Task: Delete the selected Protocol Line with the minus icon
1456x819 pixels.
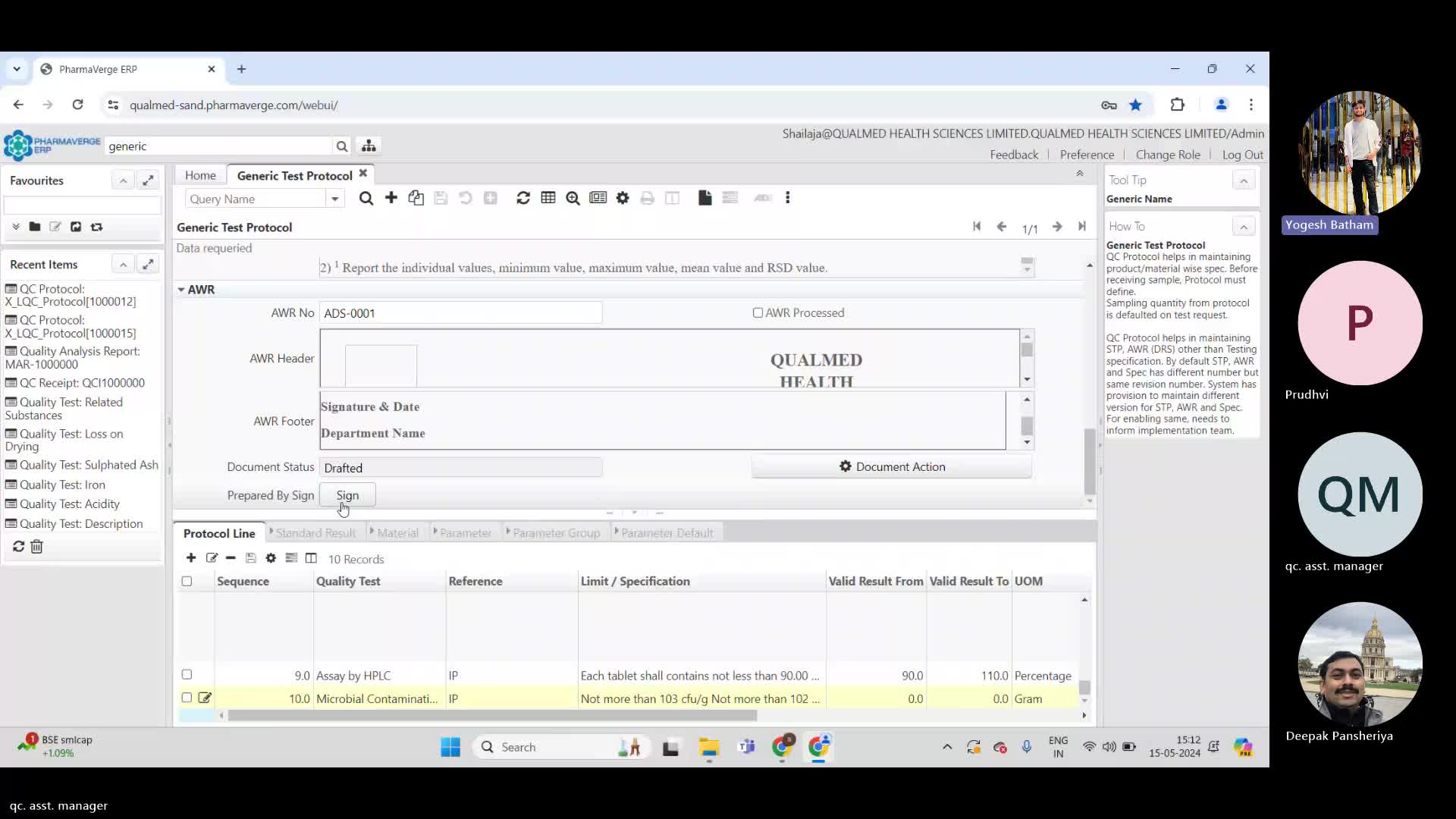Action: click(231, 558)
